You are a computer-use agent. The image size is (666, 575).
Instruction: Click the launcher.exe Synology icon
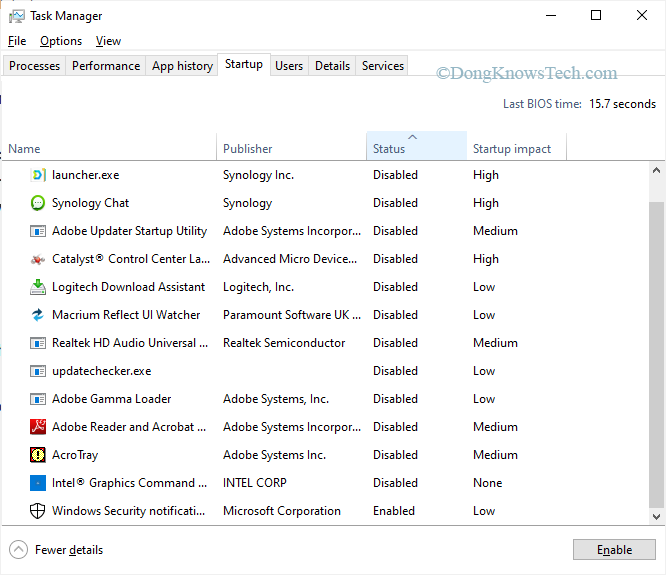click(x=38, y=175)
